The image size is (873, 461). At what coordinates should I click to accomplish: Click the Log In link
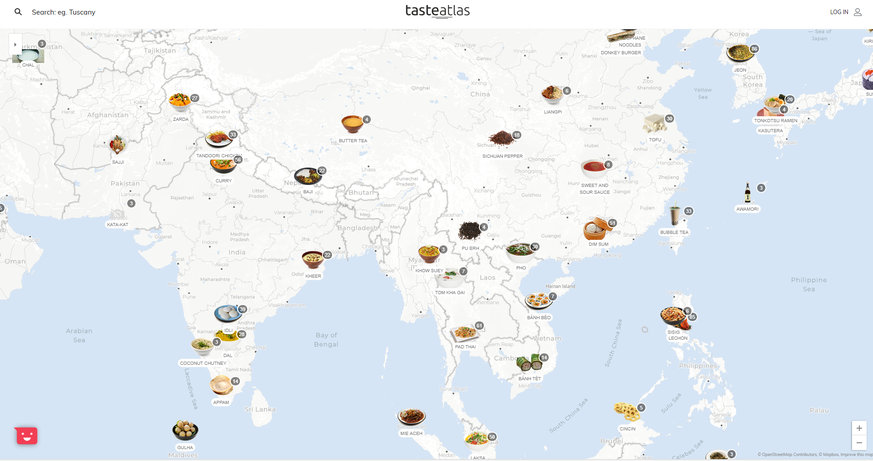tap(839, 12)
